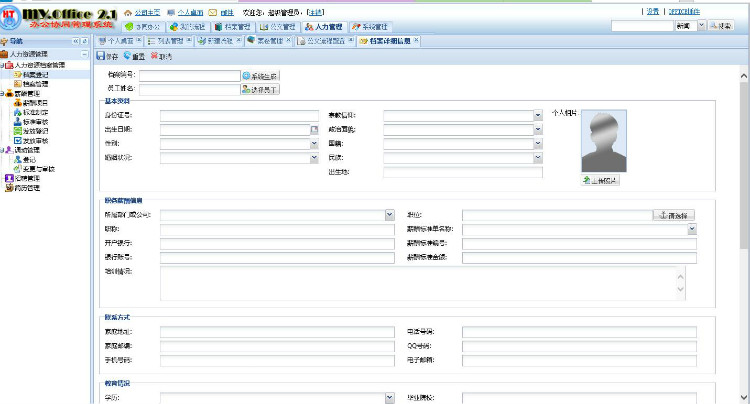Open 标准制定 tree item
The height and width of the screenshot is (404, 750).
point(31,112)
